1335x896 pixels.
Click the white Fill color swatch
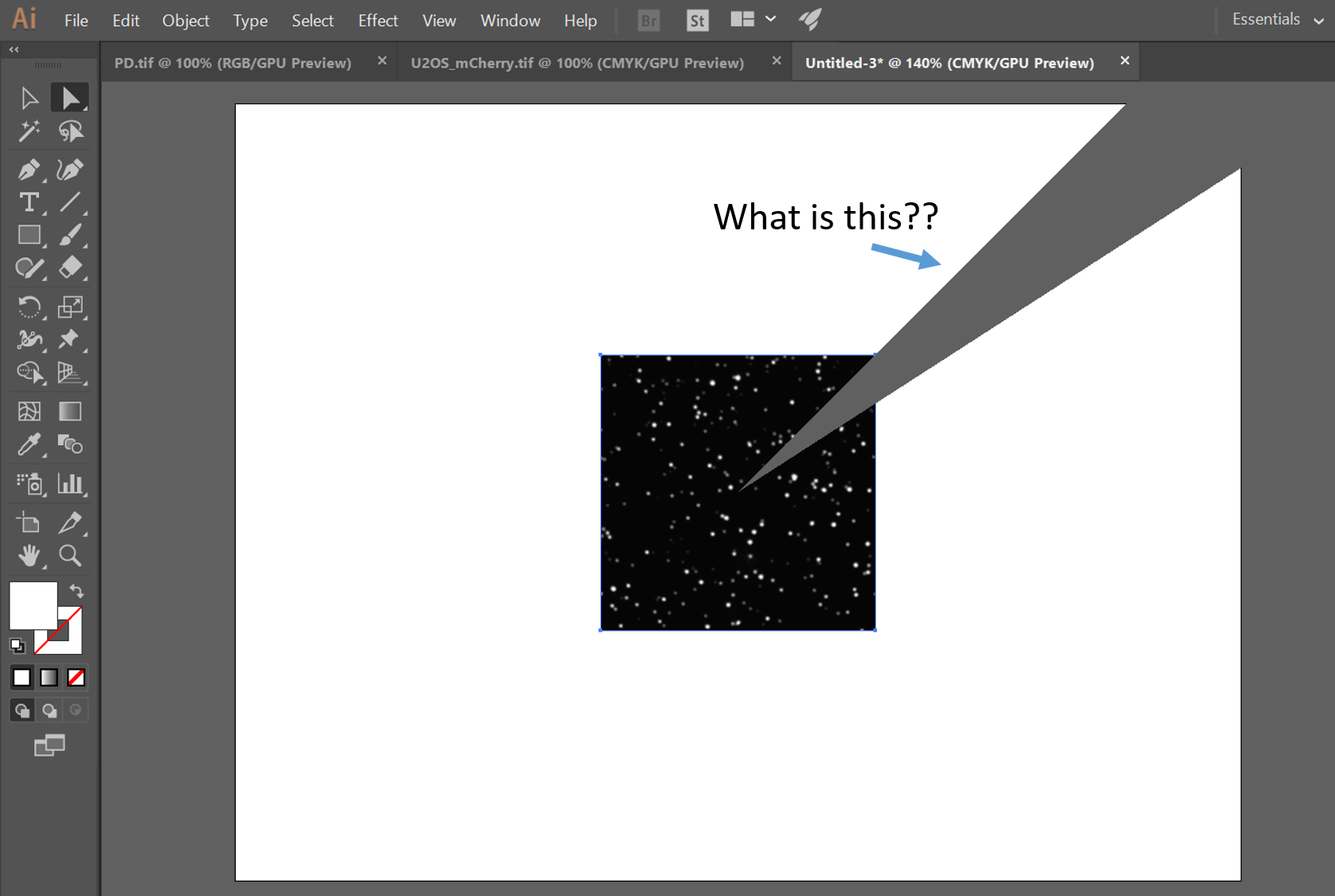[x=33, y=605]
